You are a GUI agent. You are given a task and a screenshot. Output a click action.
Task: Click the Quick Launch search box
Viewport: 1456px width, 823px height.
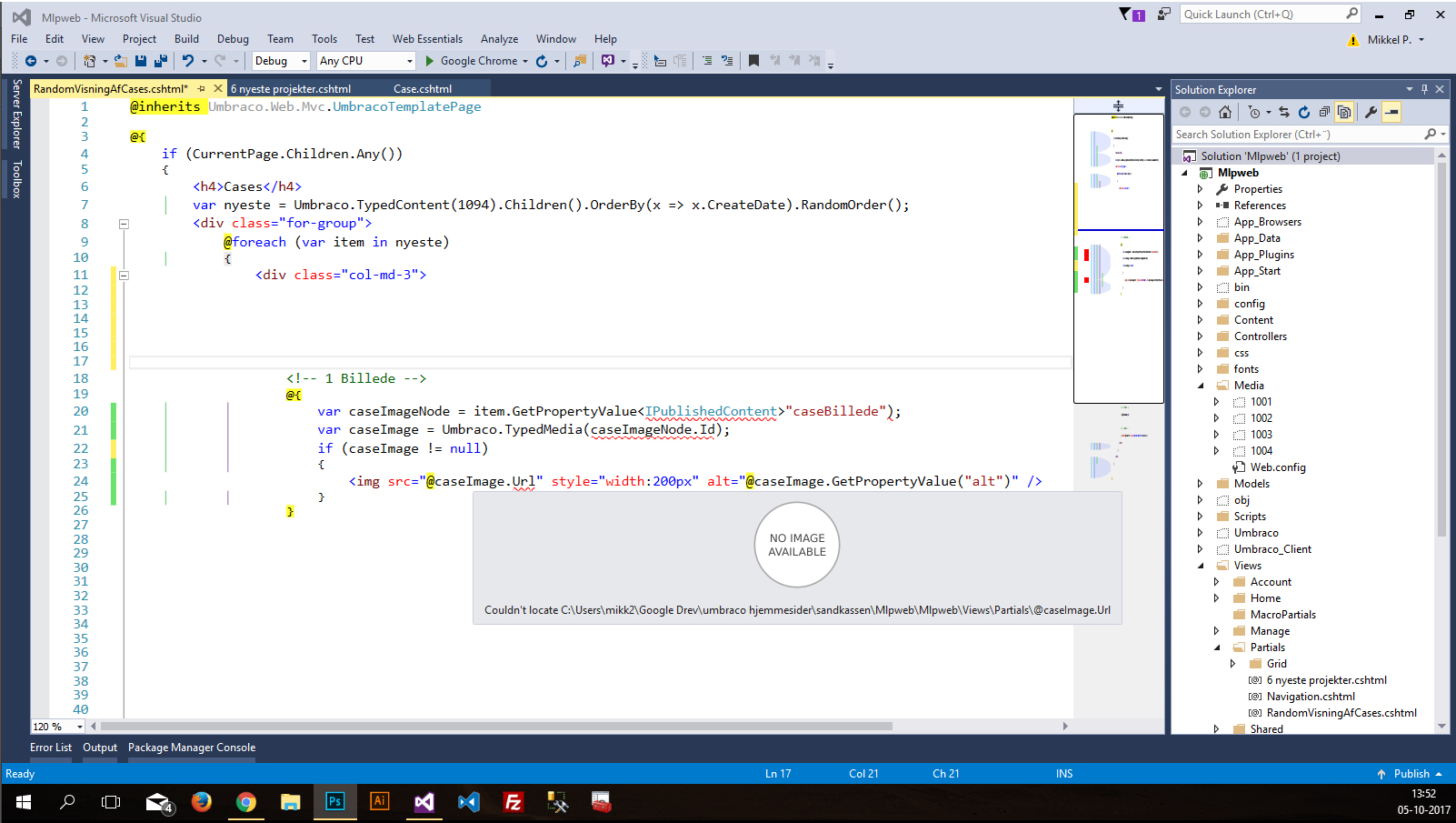coord(1263,15)
